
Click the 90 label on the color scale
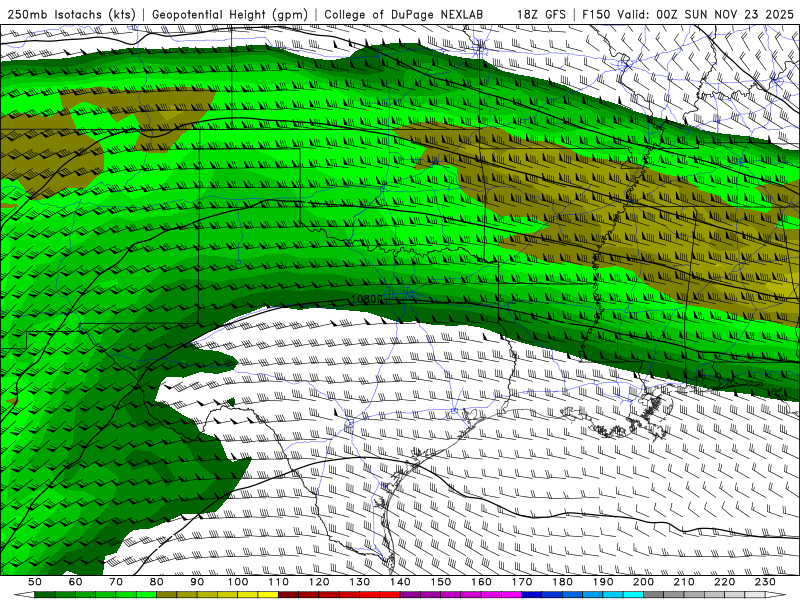(x=197, y=582)
